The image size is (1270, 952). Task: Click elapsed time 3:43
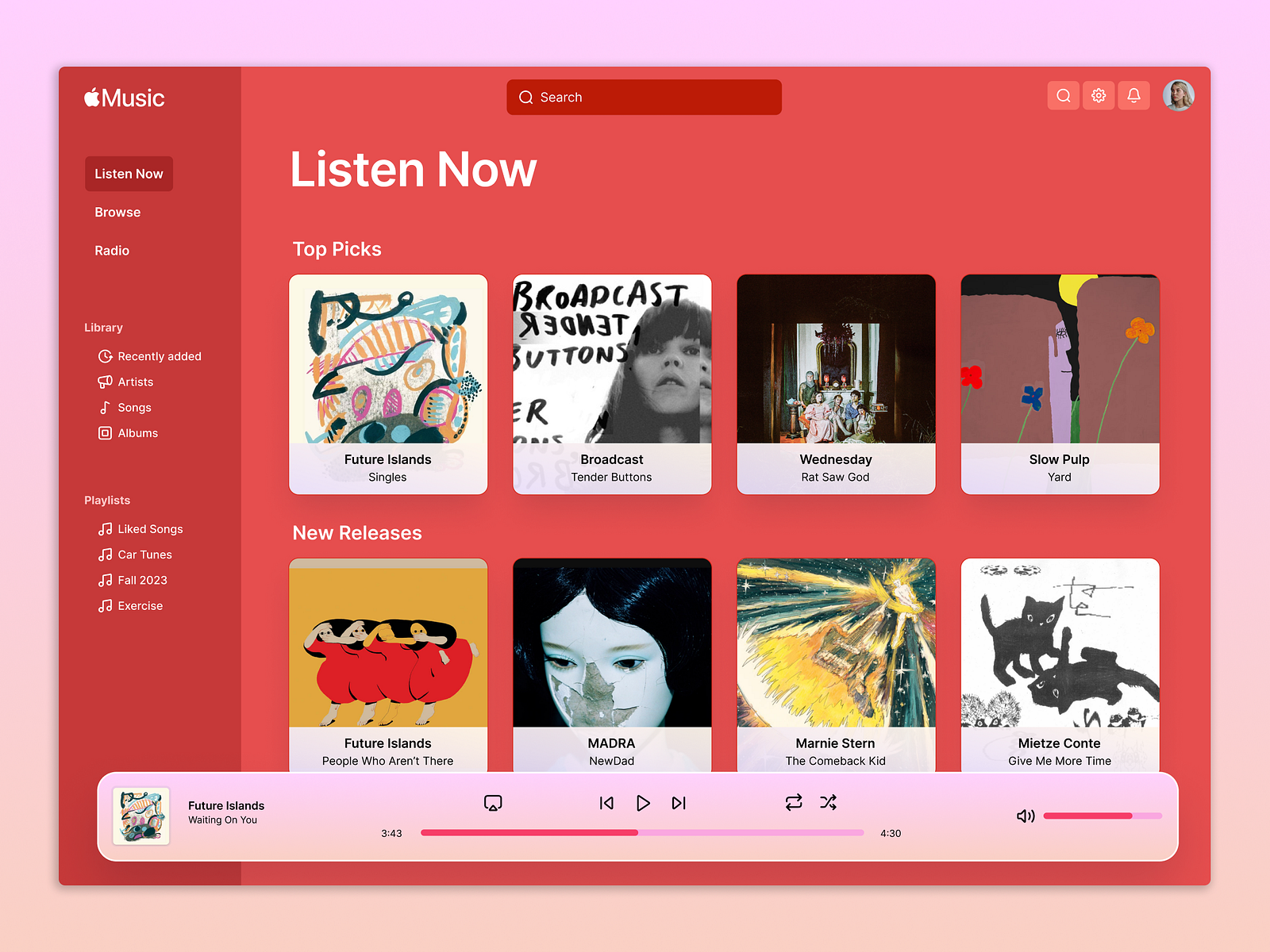click(x=391, y=833)
